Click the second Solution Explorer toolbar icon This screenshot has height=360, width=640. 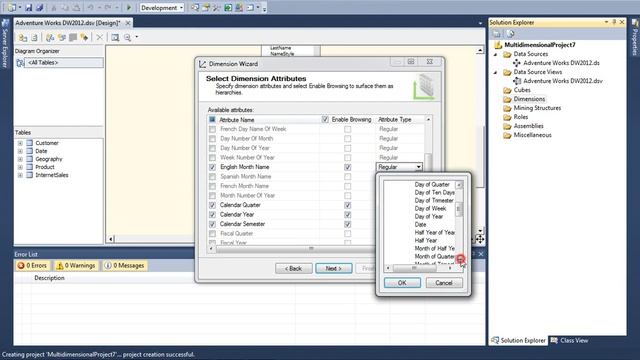[x=510, y=34]
